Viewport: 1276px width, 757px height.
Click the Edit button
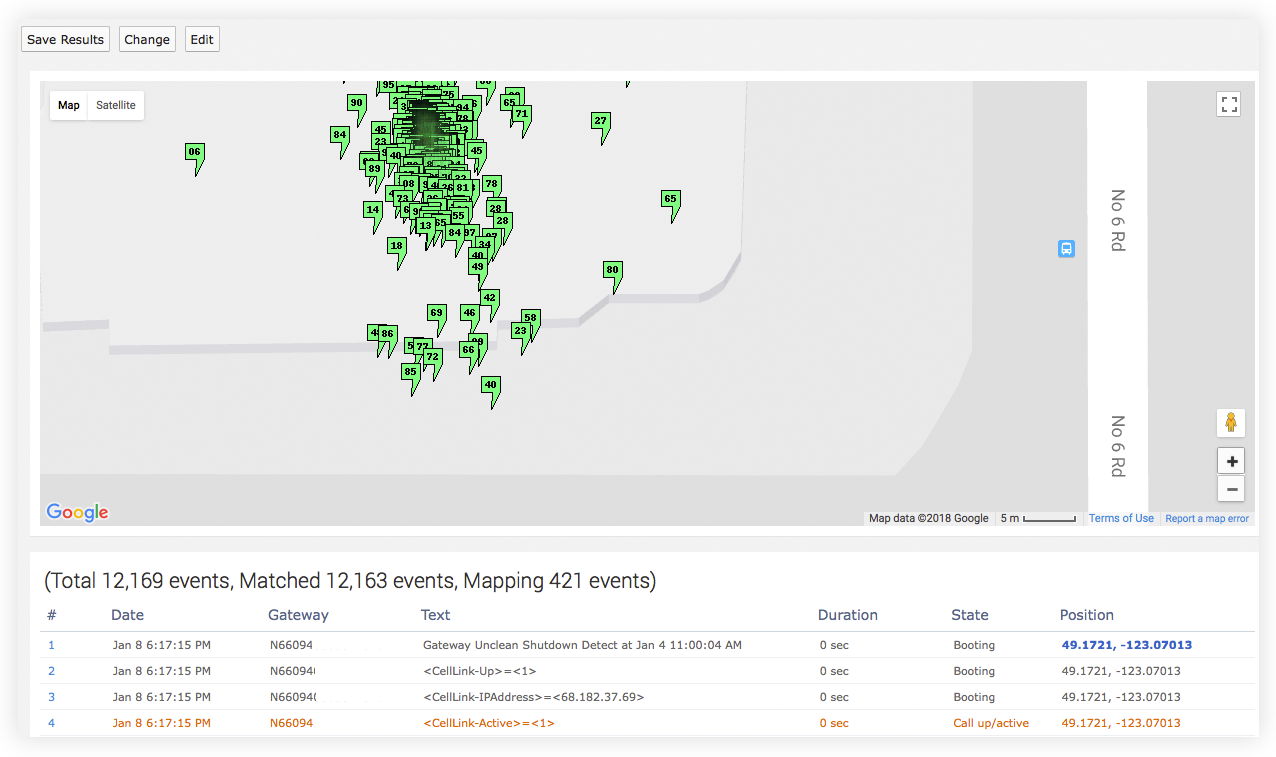202,40
